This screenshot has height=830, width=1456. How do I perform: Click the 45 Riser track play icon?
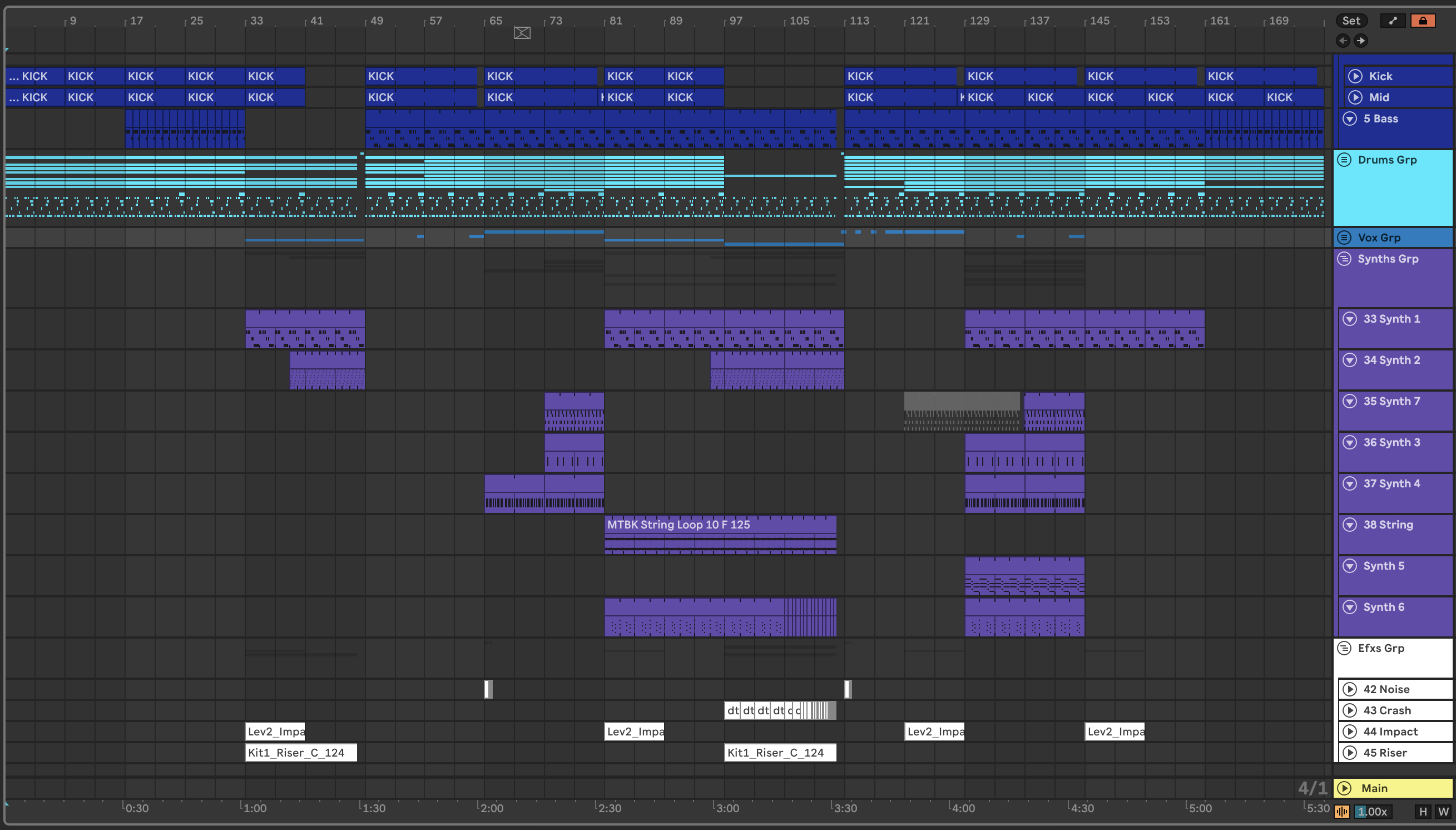(1349, 753)
